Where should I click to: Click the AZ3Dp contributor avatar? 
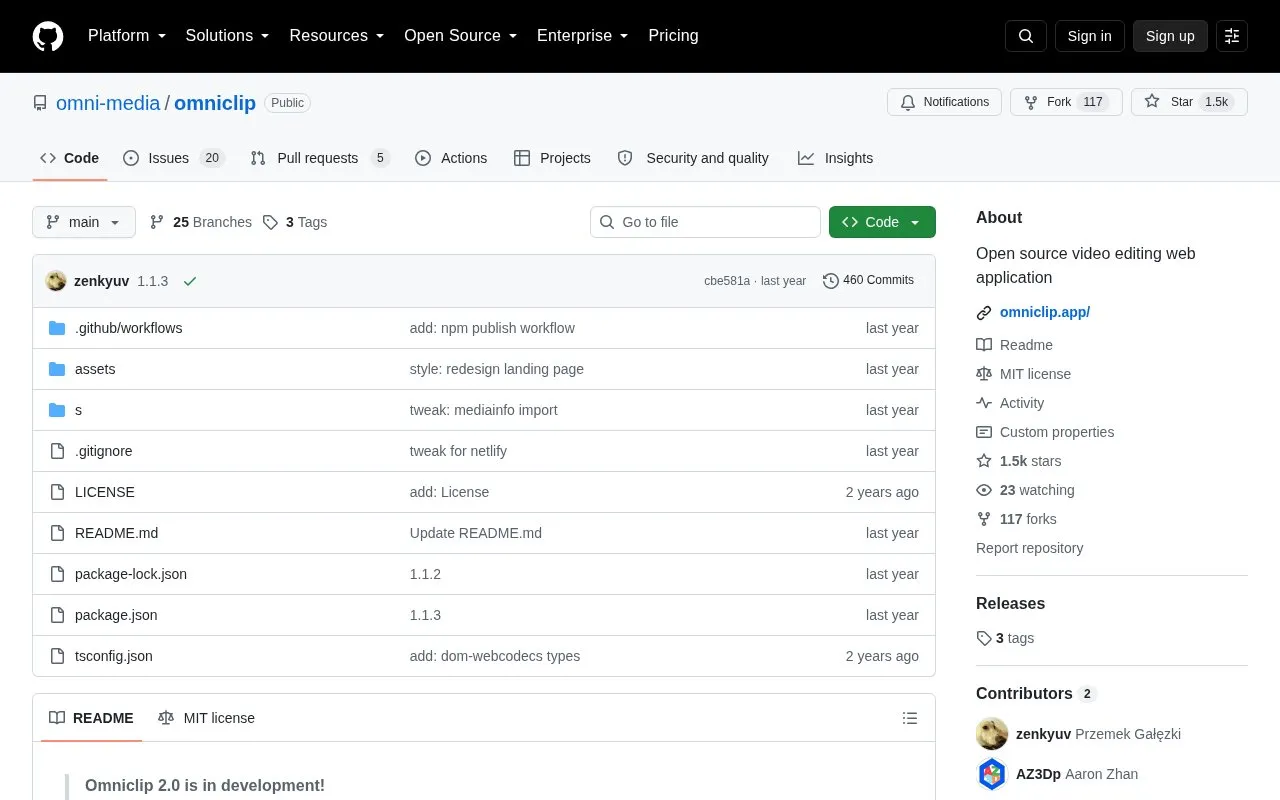click(x=992, y=774)
